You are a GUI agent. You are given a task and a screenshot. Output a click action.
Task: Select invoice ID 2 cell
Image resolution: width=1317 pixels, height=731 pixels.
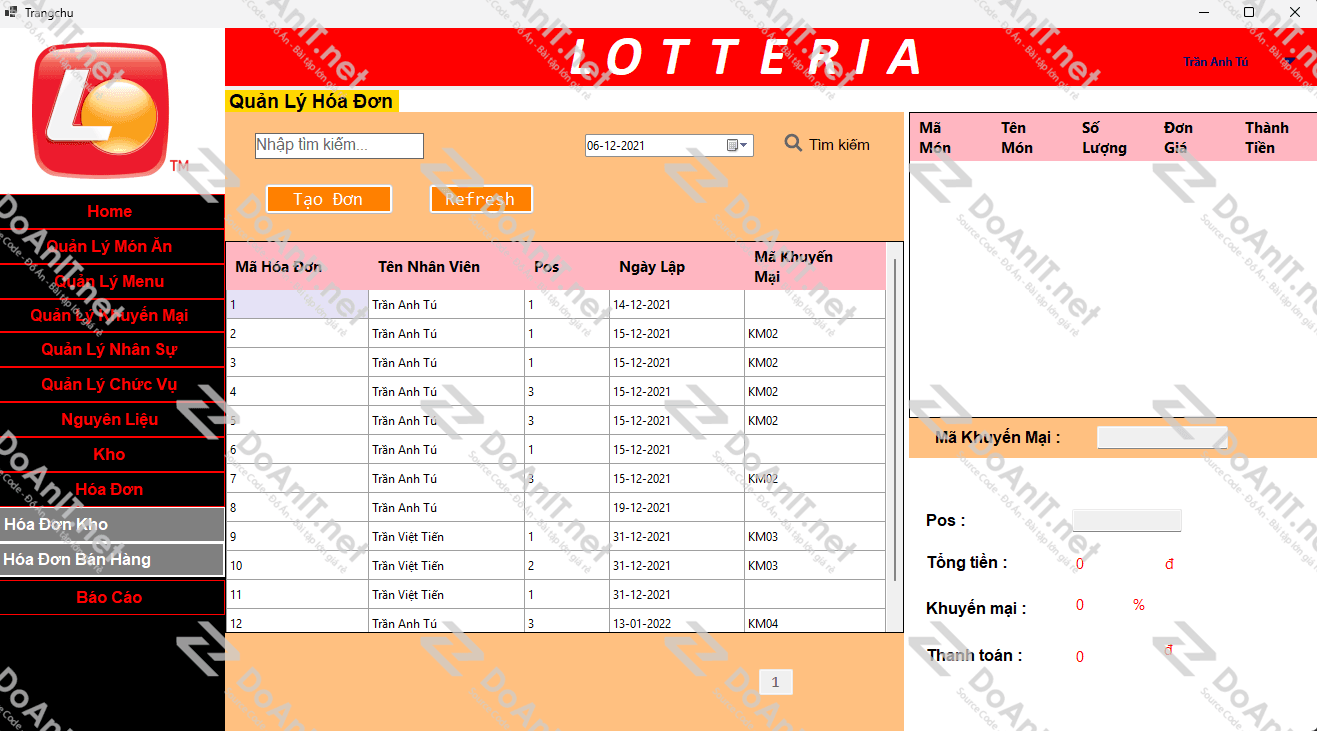click(x=298, y=334)
